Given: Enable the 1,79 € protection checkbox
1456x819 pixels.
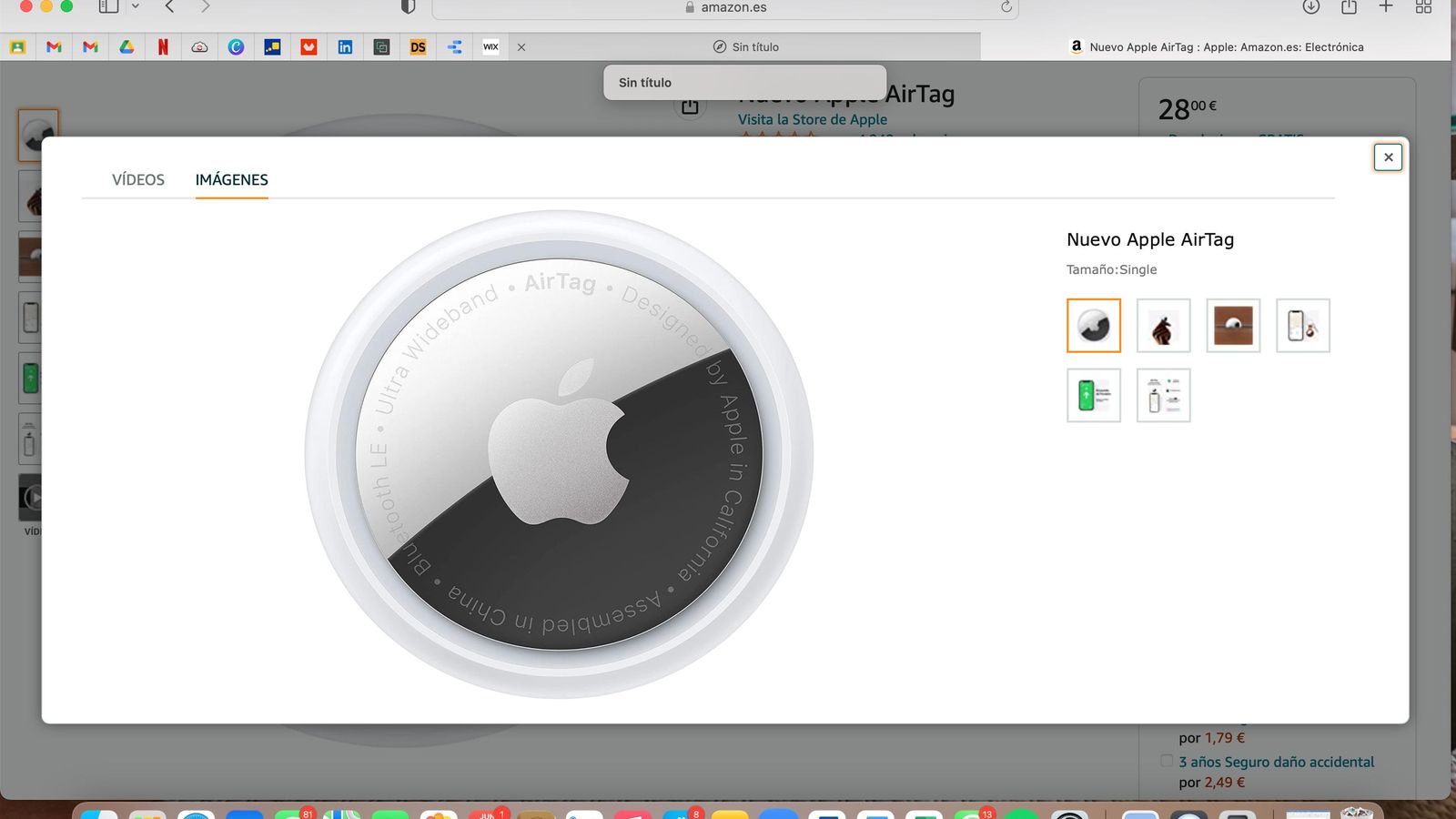Looking at the screenshot, I should tap(1165, 718).
